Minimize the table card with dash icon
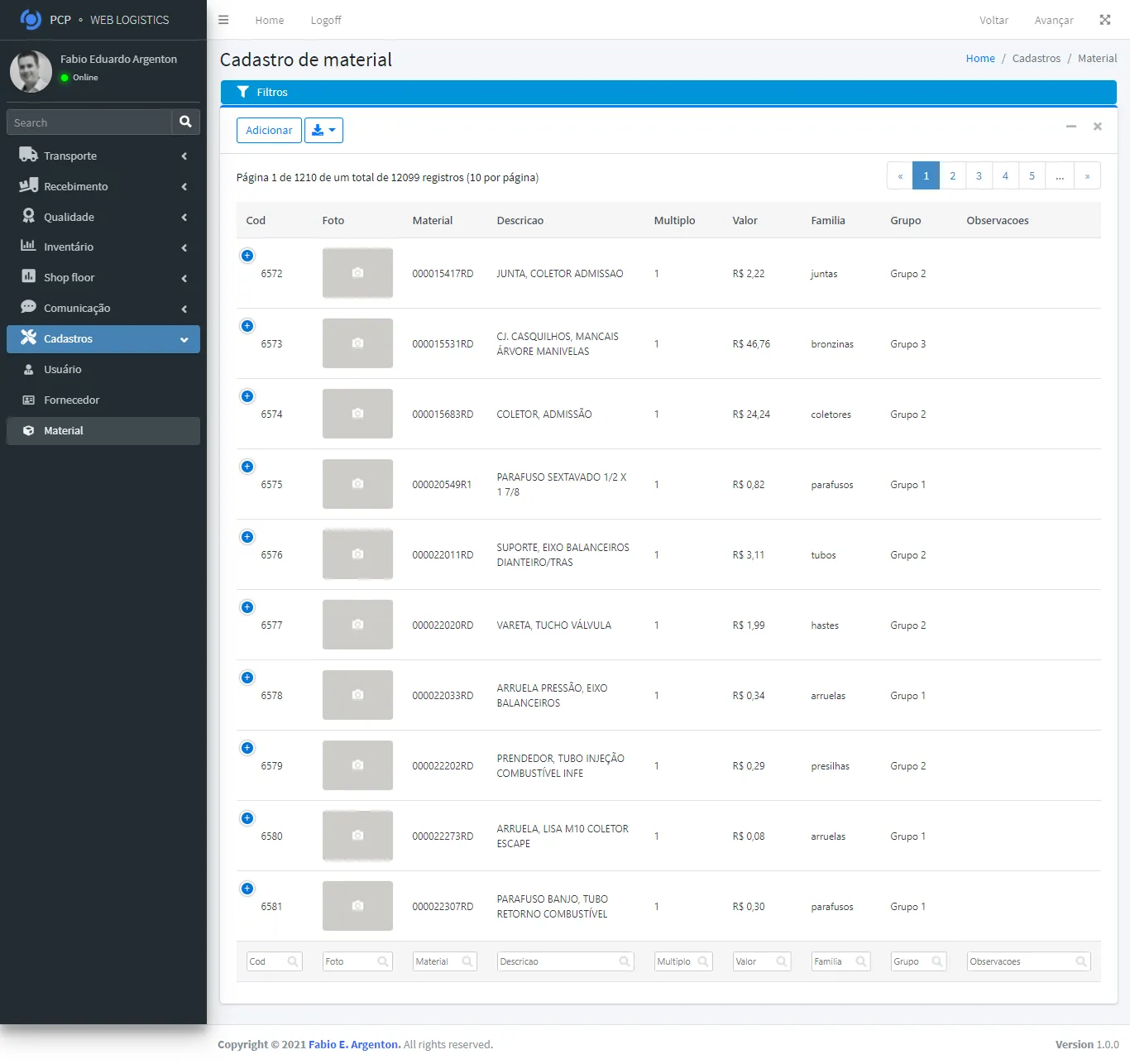Screen dimensions: 1130x1064 (x=1070, y=127)
